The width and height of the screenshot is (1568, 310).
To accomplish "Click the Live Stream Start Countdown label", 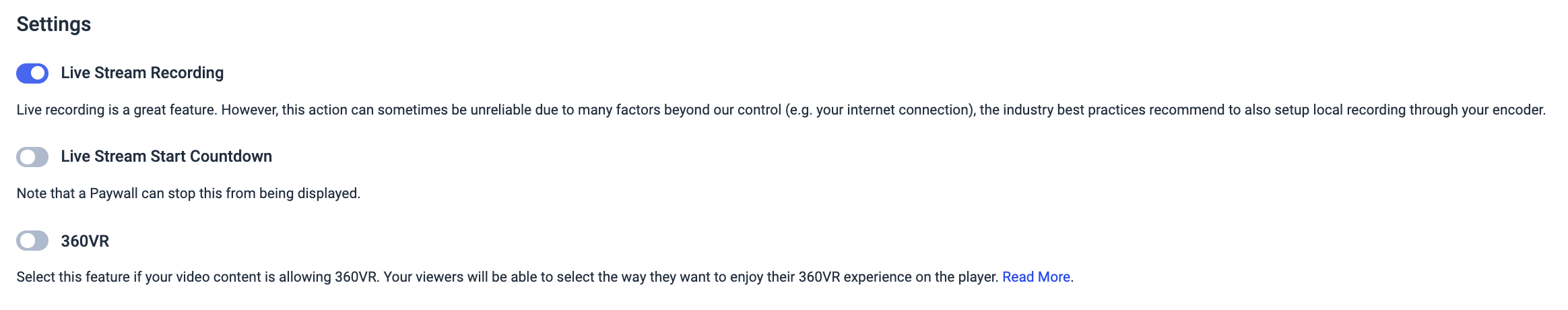I will (166, 156).
